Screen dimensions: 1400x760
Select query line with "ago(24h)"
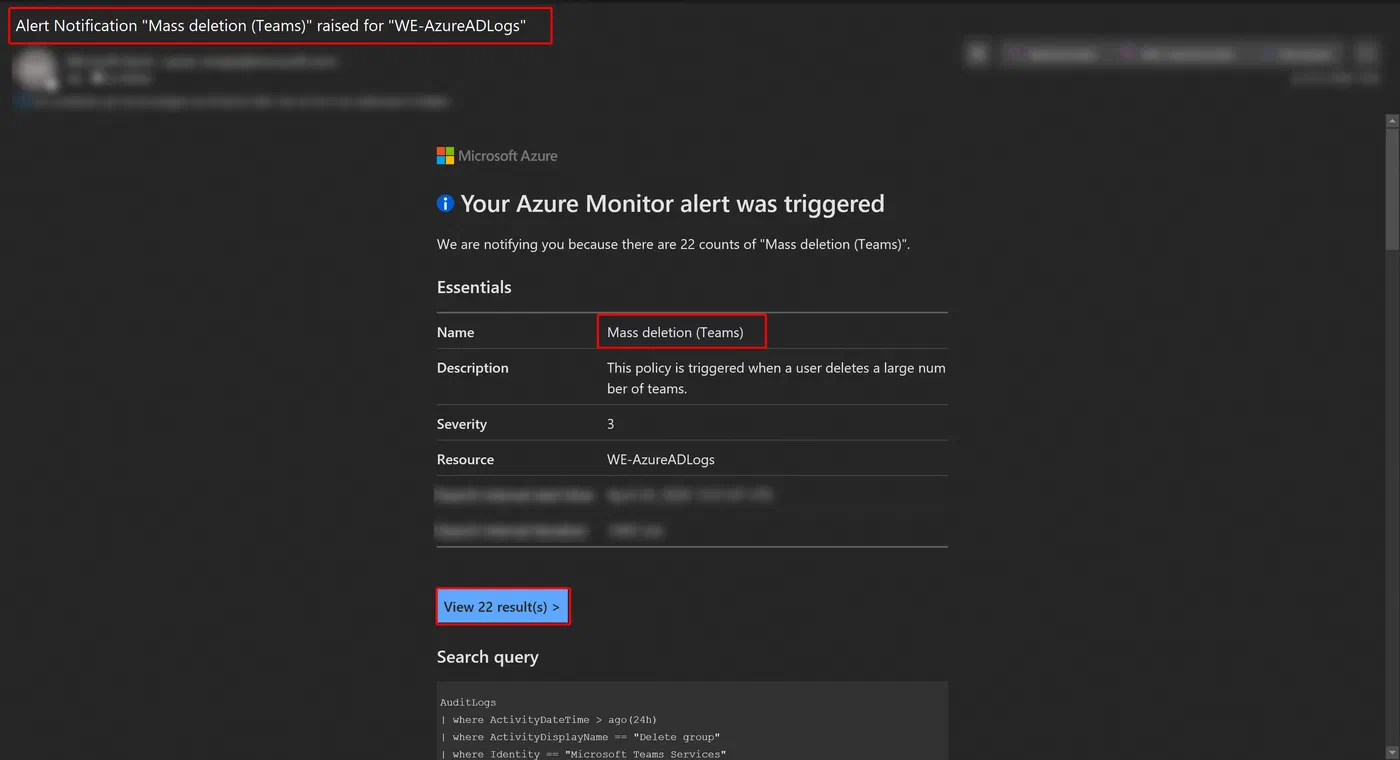point(549,720)
